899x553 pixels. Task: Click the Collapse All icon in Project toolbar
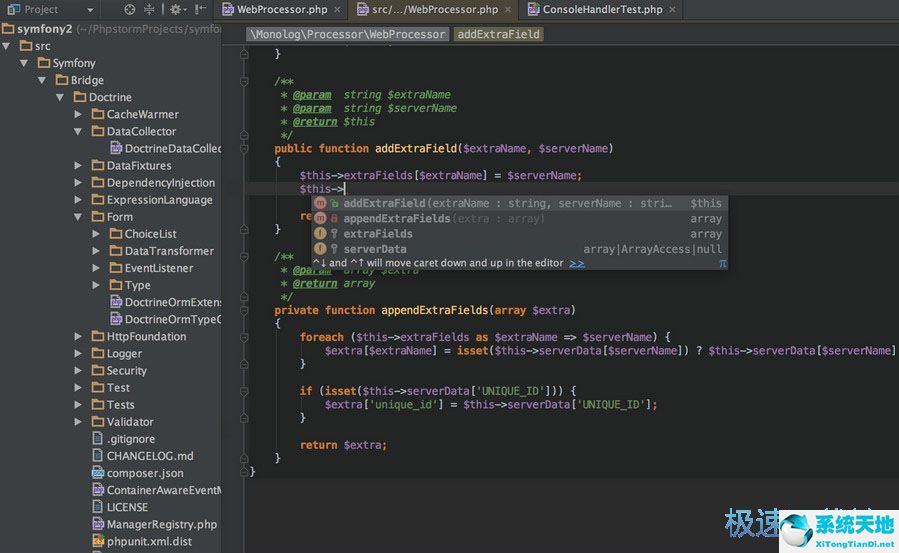(149, 9)
